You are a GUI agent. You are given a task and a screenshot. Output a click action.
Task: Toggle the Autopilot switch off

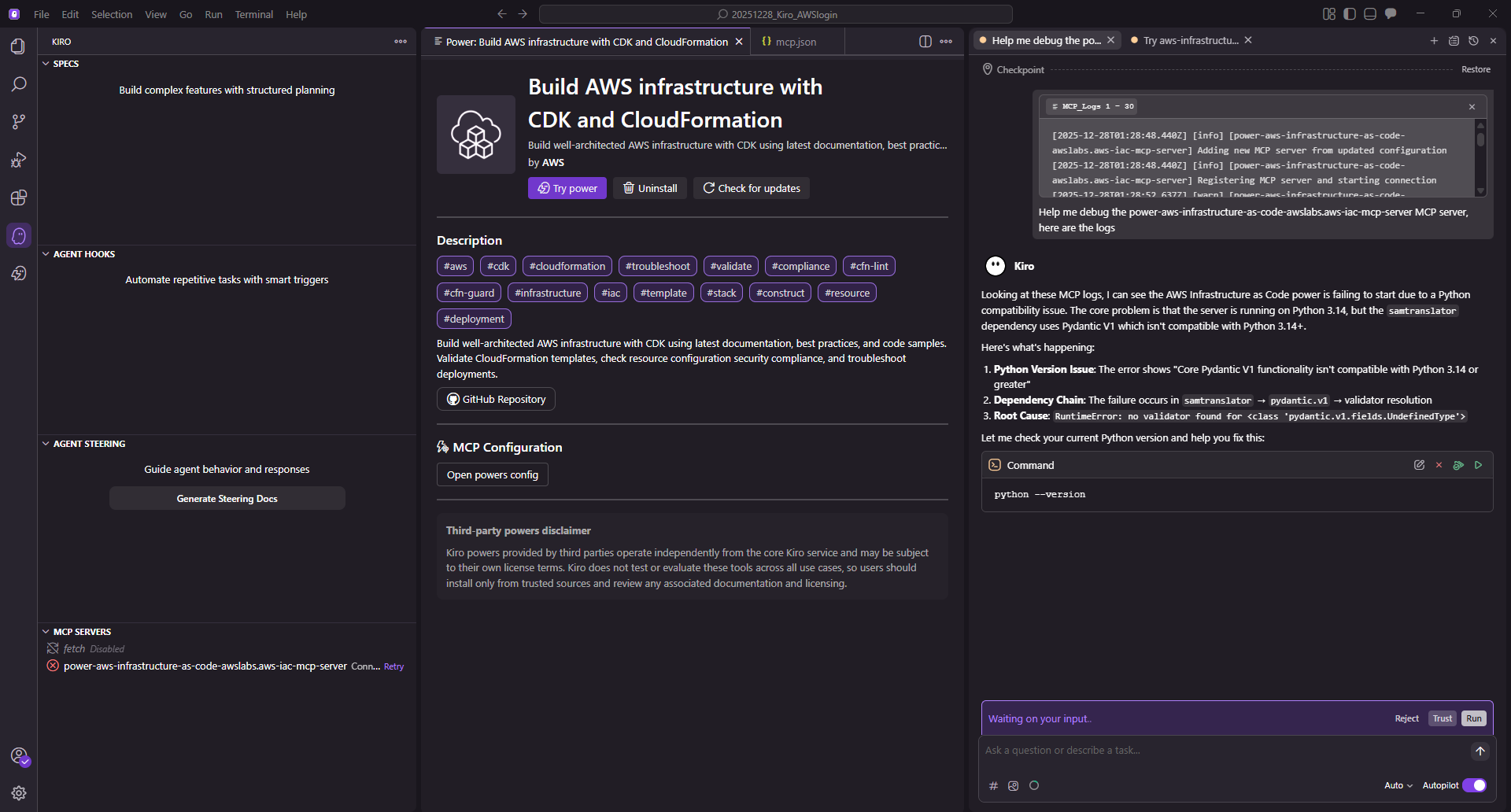pyautogui.click(x=1474, y=785)
